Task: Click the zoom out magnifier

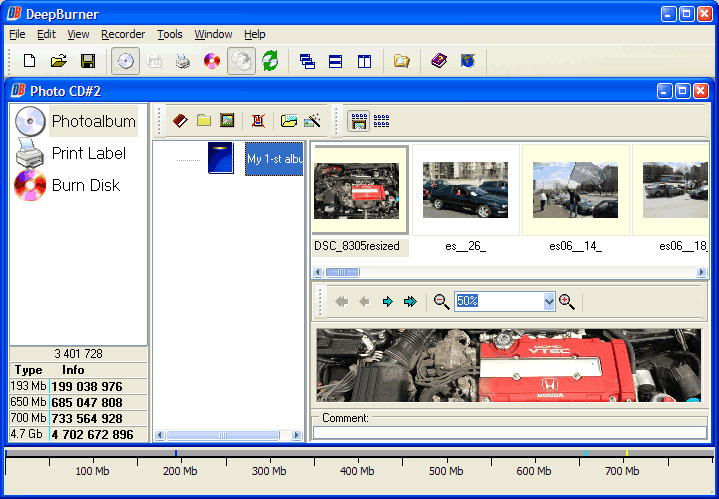Action: pyautogui.click(x=441, y=301)
